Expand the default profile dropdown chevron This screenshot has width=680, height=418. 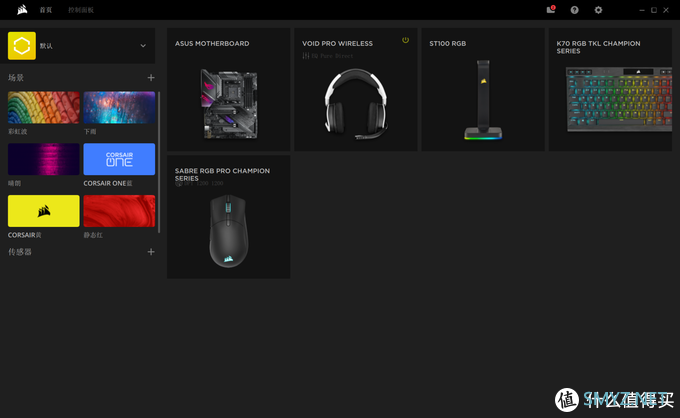point(143,46)
